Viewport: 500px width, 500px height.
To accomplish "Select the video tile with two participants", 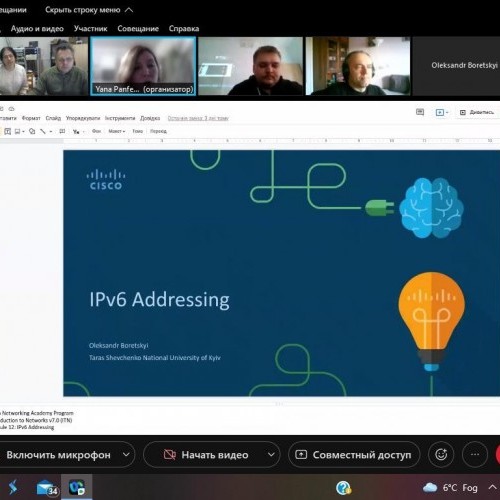I will (x=44, y=66).
